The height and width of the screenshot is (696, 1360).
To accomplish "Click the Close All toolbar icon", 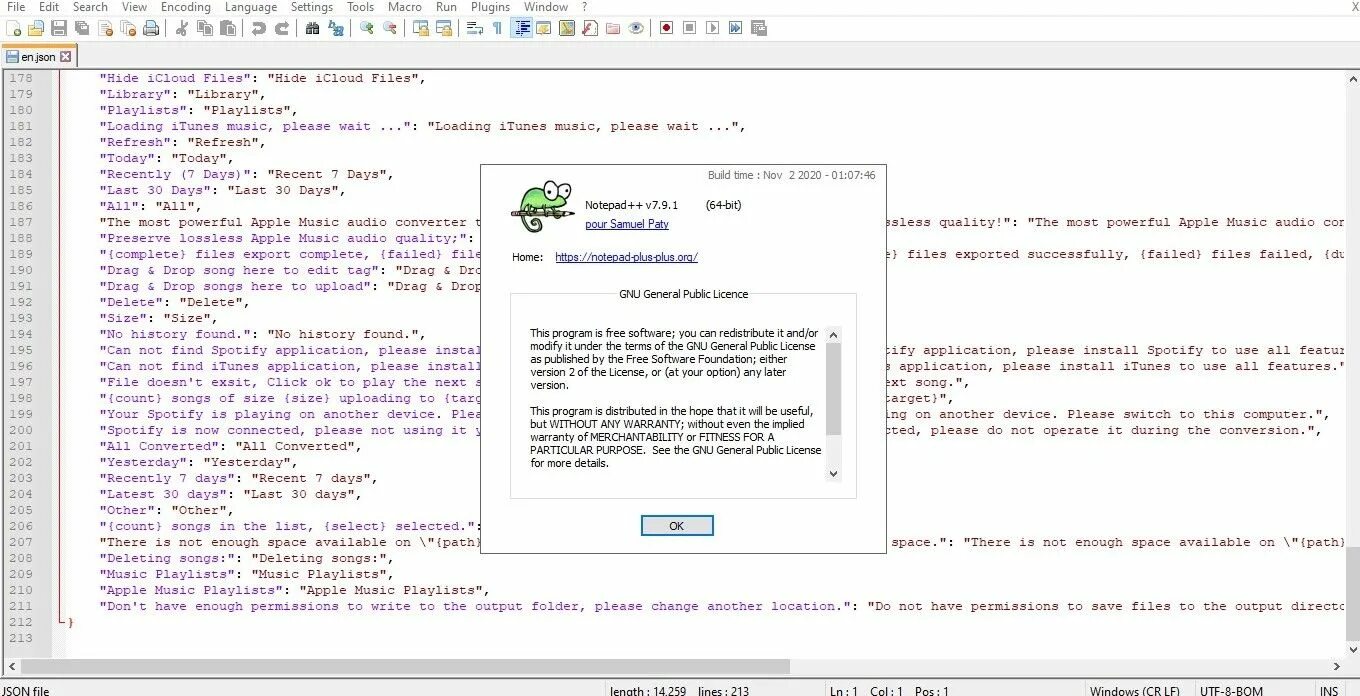I will 127,28.
